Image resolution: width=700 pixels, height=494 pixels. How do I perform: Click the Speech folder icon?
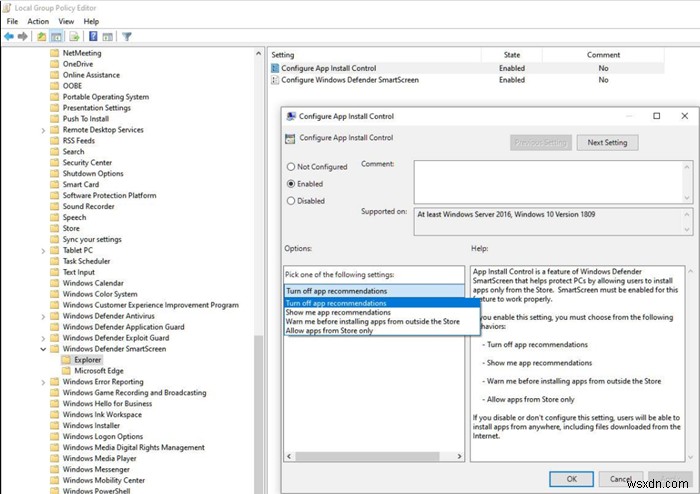point(54,217)
